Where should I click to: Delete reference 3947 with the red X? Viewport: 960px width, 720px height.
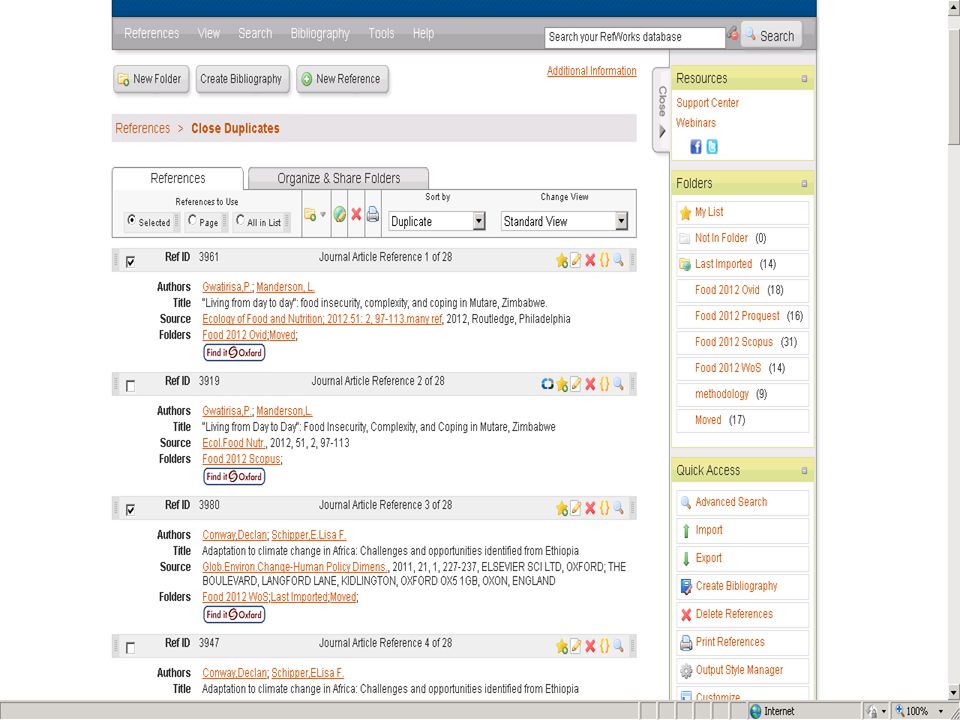pos(590,647)
